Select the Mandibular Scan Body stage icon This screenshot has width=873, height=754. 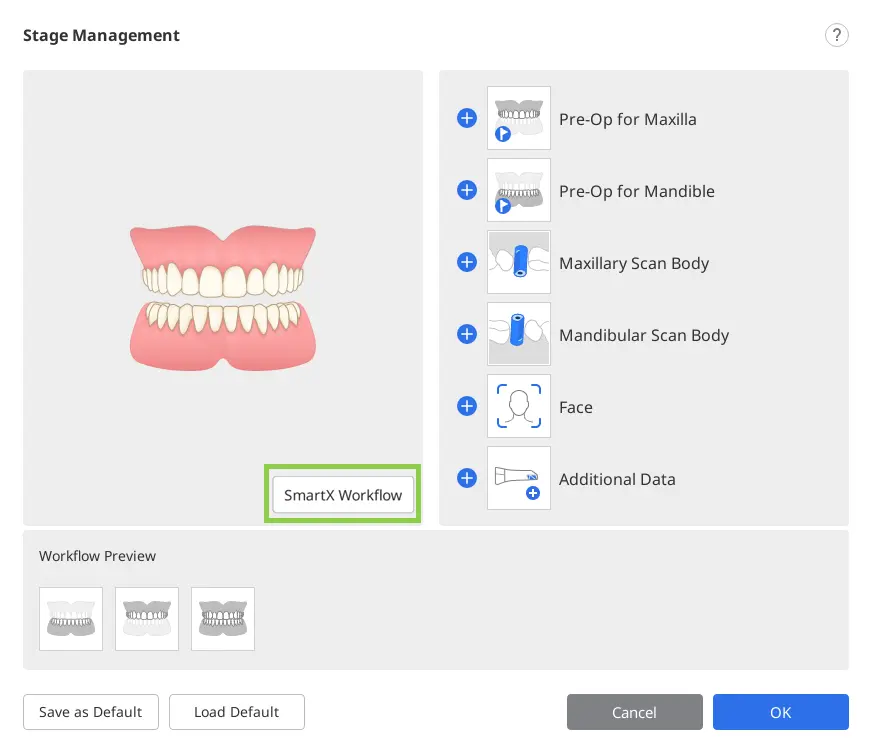(518, 334)
